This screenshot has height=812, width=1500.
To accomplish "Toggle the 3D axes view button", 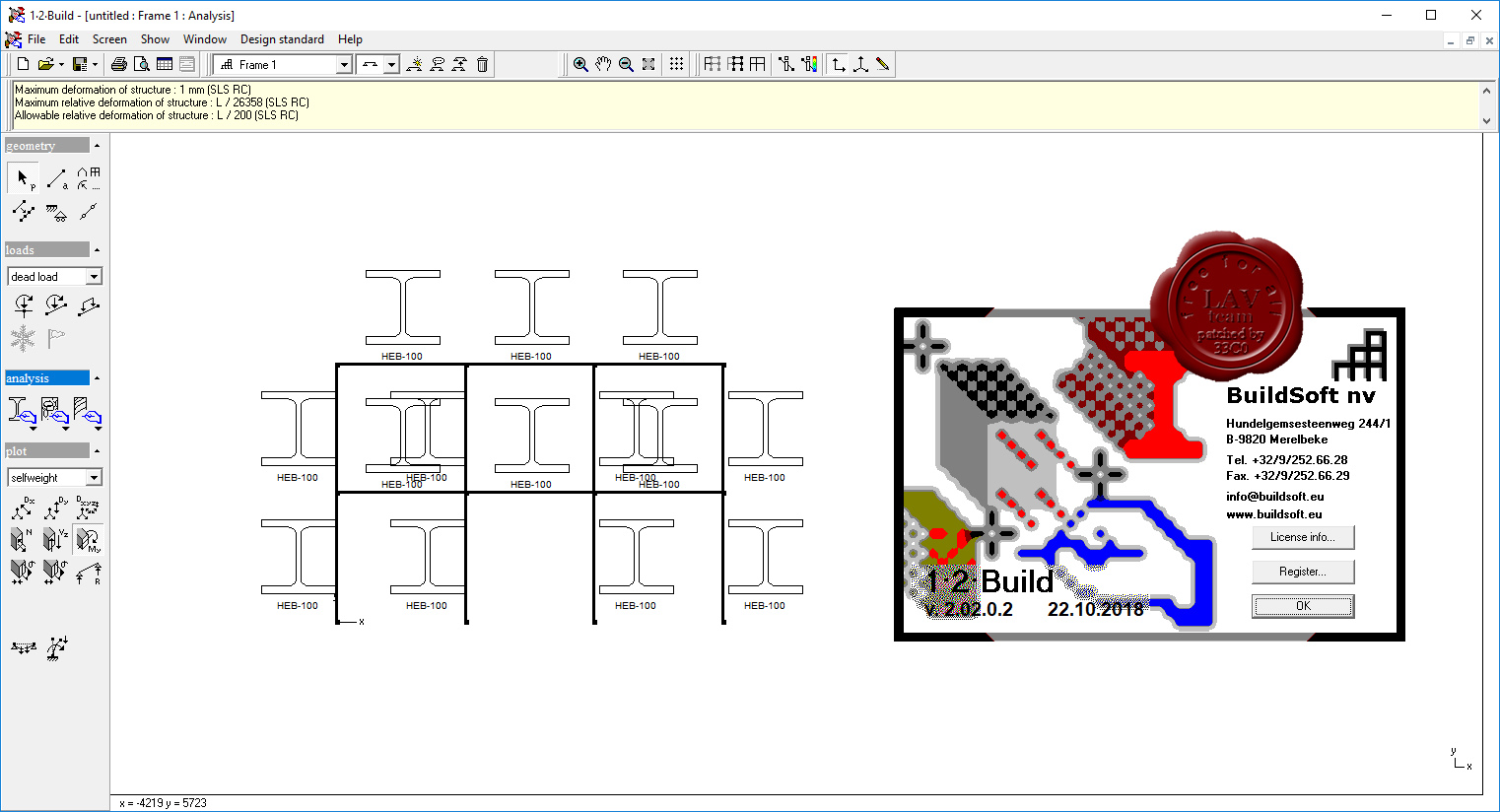I will click(860, 64).
